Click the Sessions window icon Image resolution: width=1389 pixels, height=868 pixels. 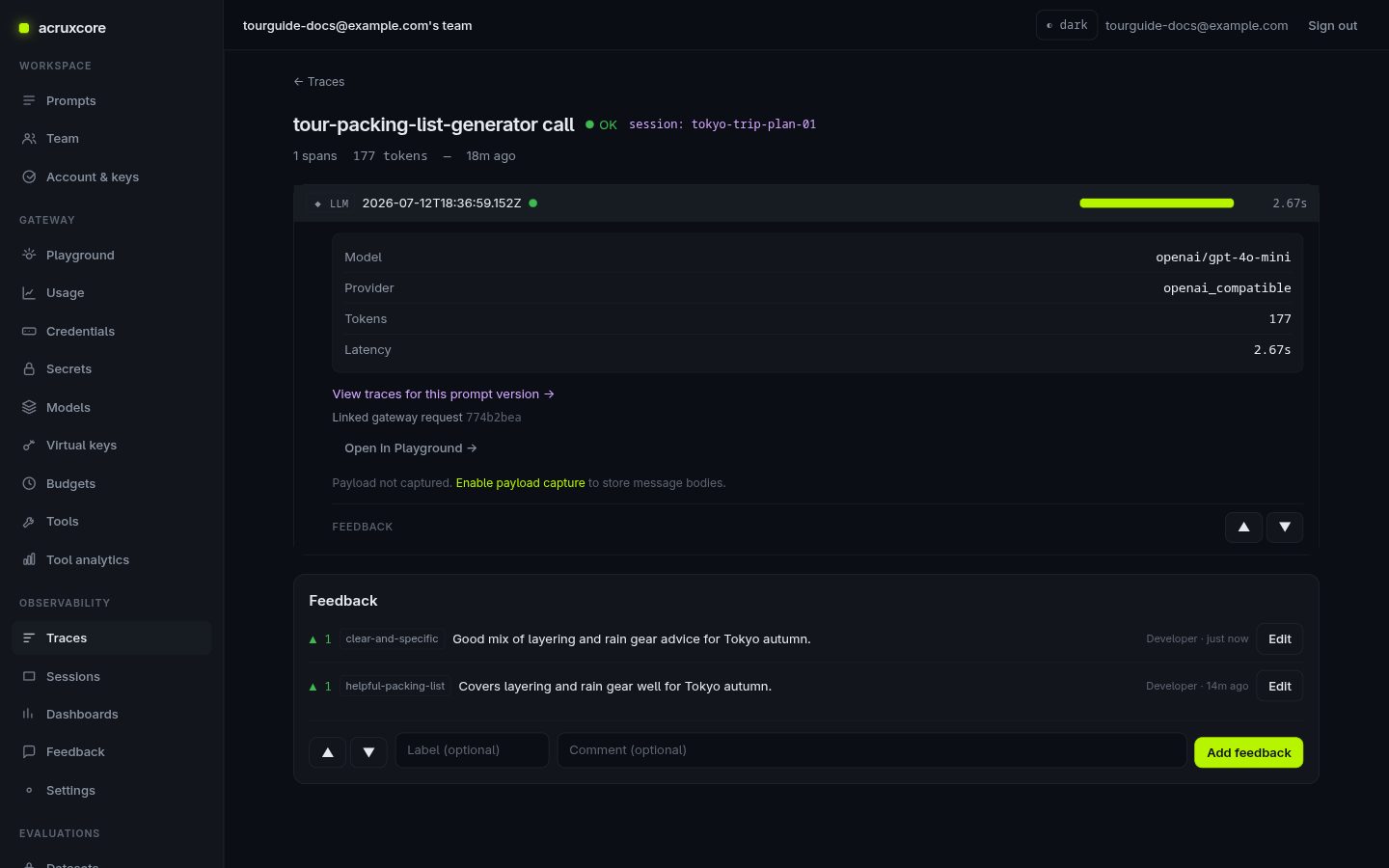[29, 676]
